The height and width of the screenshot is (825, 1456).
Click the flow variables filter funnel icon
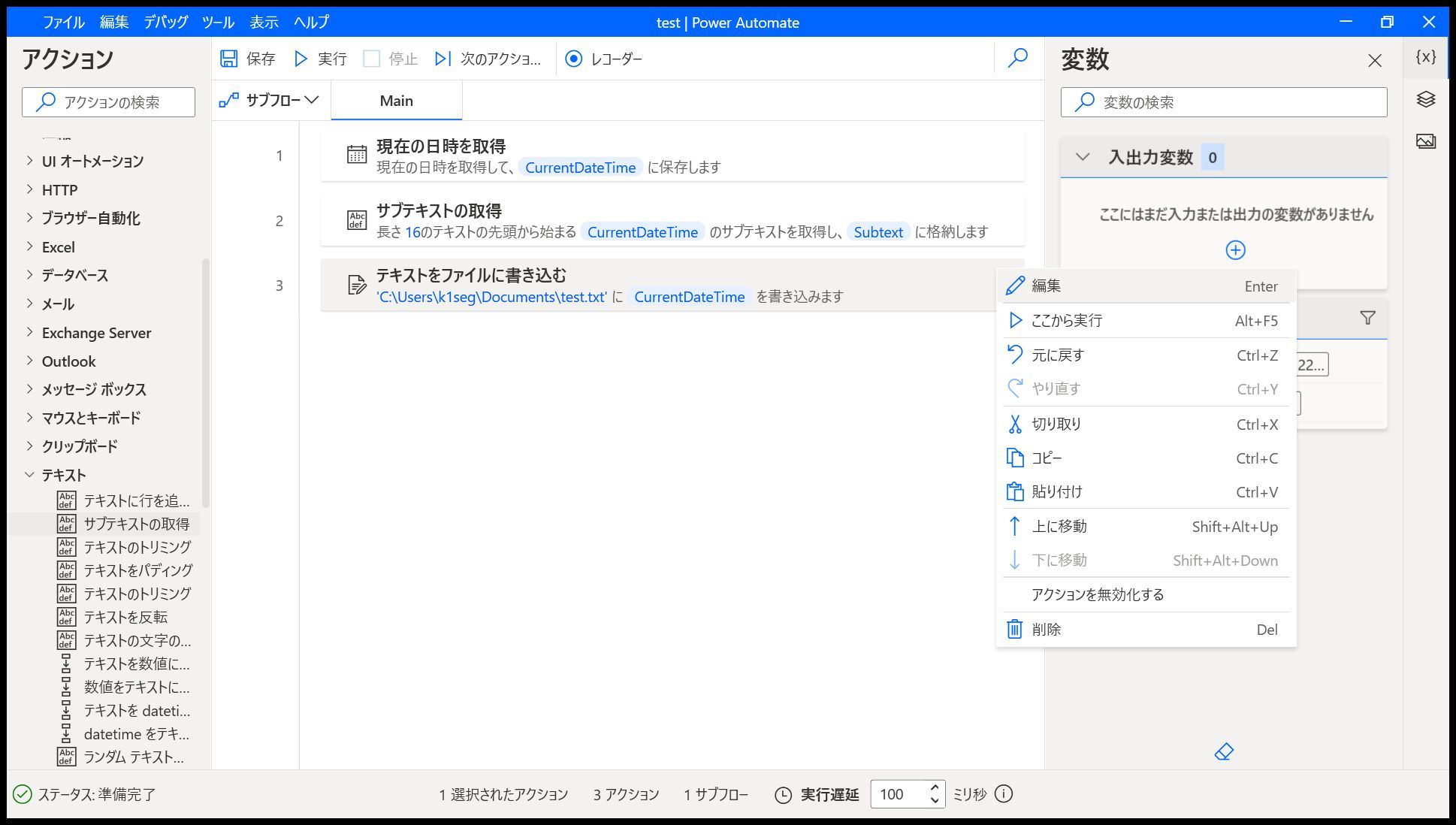coord(1368,319)
